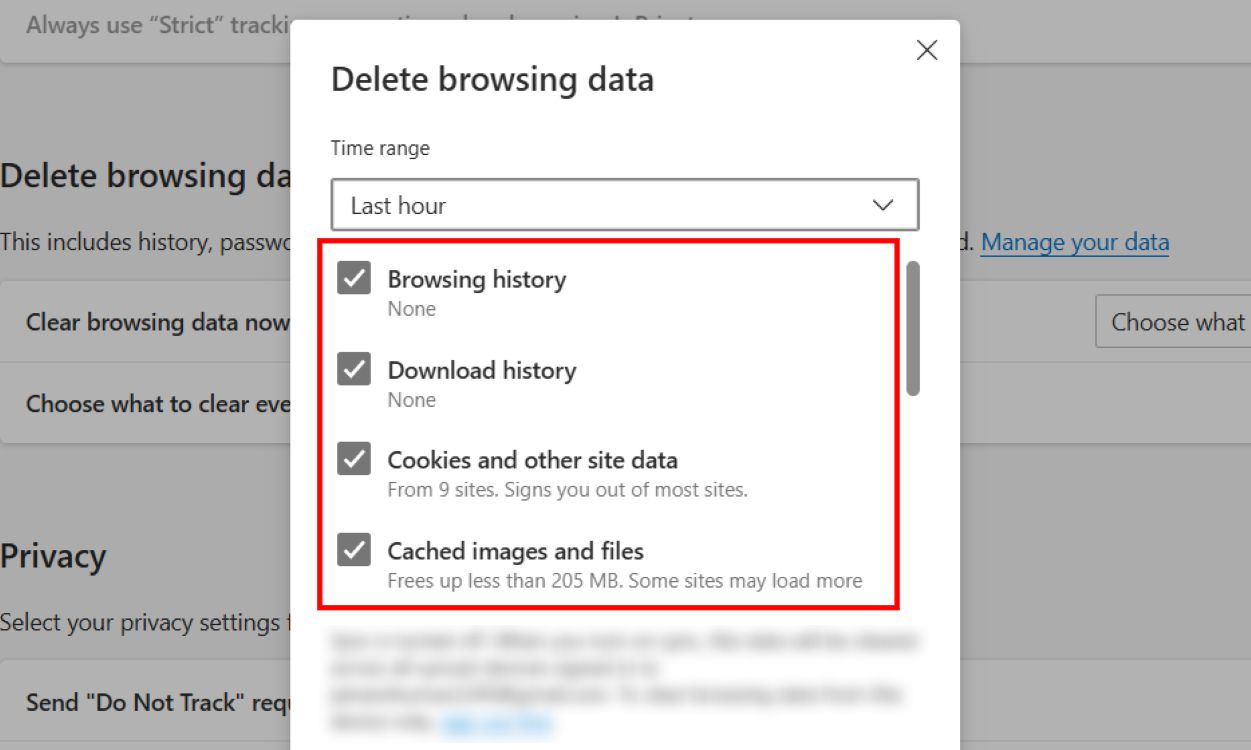Click the dialog scrollbar track below the thumb

pos(913,500)
